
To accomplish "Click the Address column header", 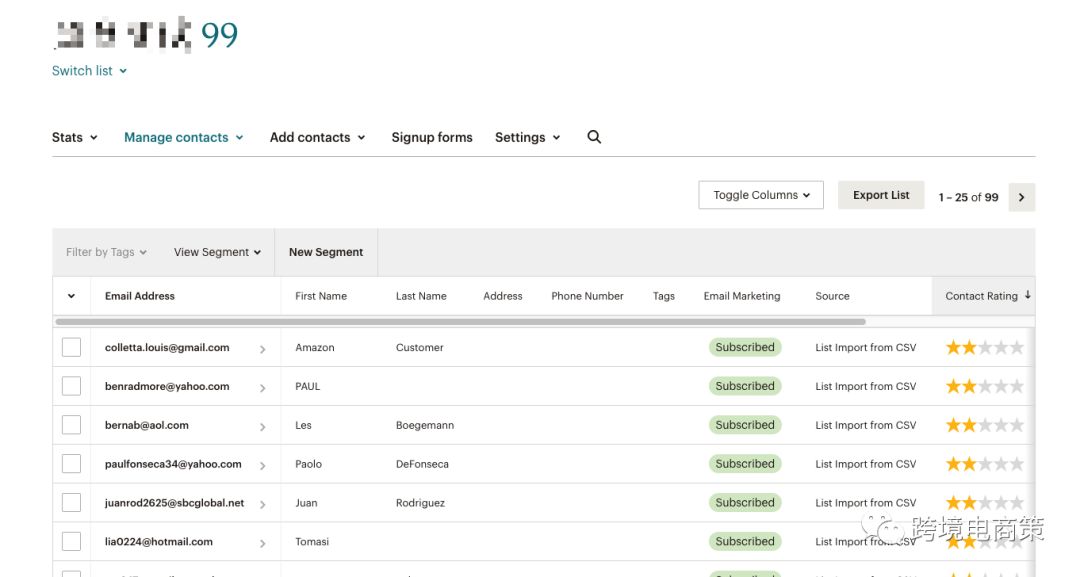I will point(503,296).
